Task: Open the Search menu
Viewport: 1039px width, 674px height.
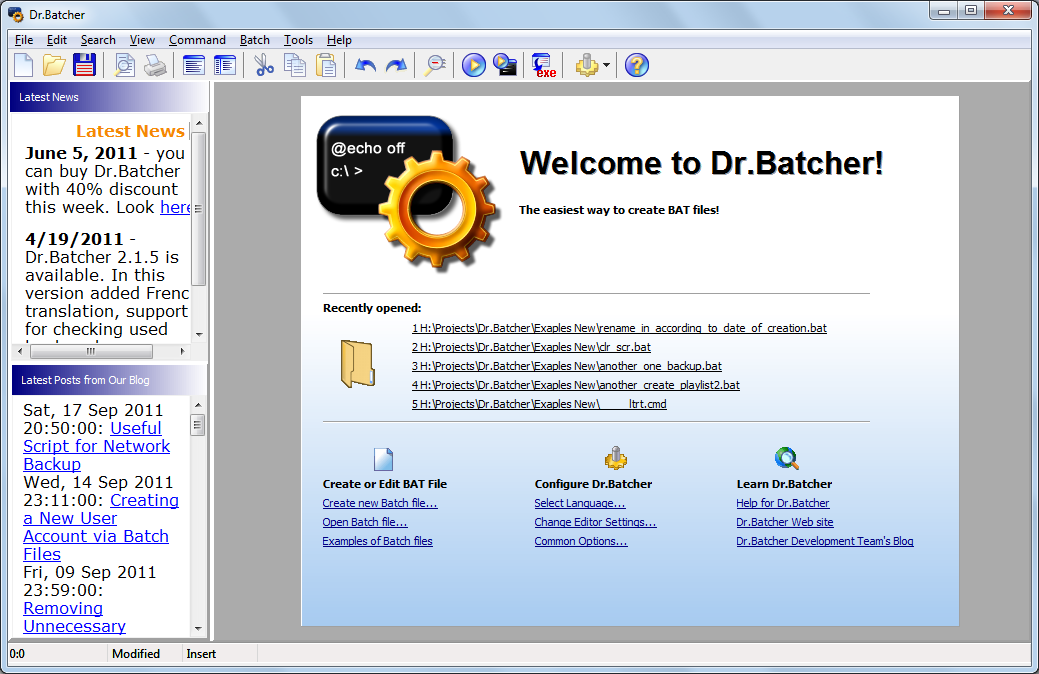Action: point(98,40)
